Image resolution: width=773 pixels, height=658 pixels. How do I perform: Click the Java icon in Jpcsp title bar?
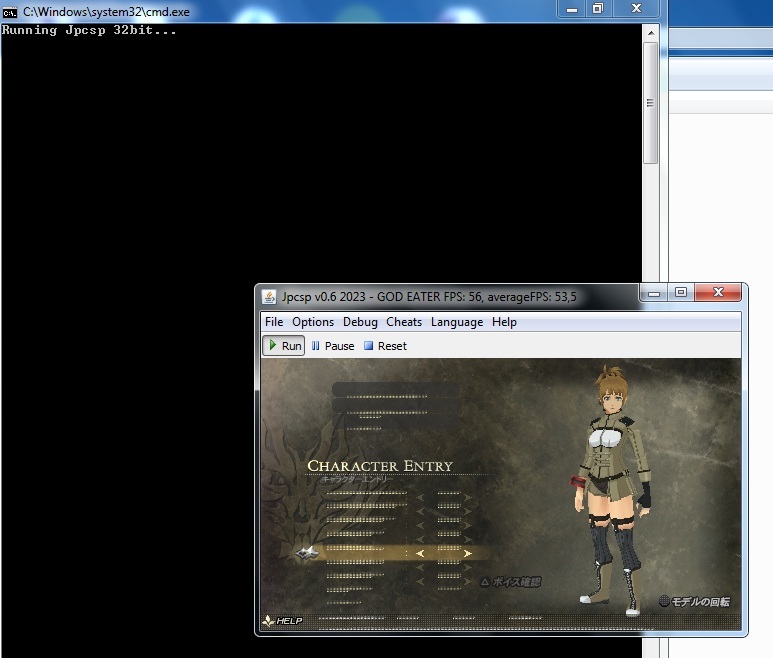point(269,296)
